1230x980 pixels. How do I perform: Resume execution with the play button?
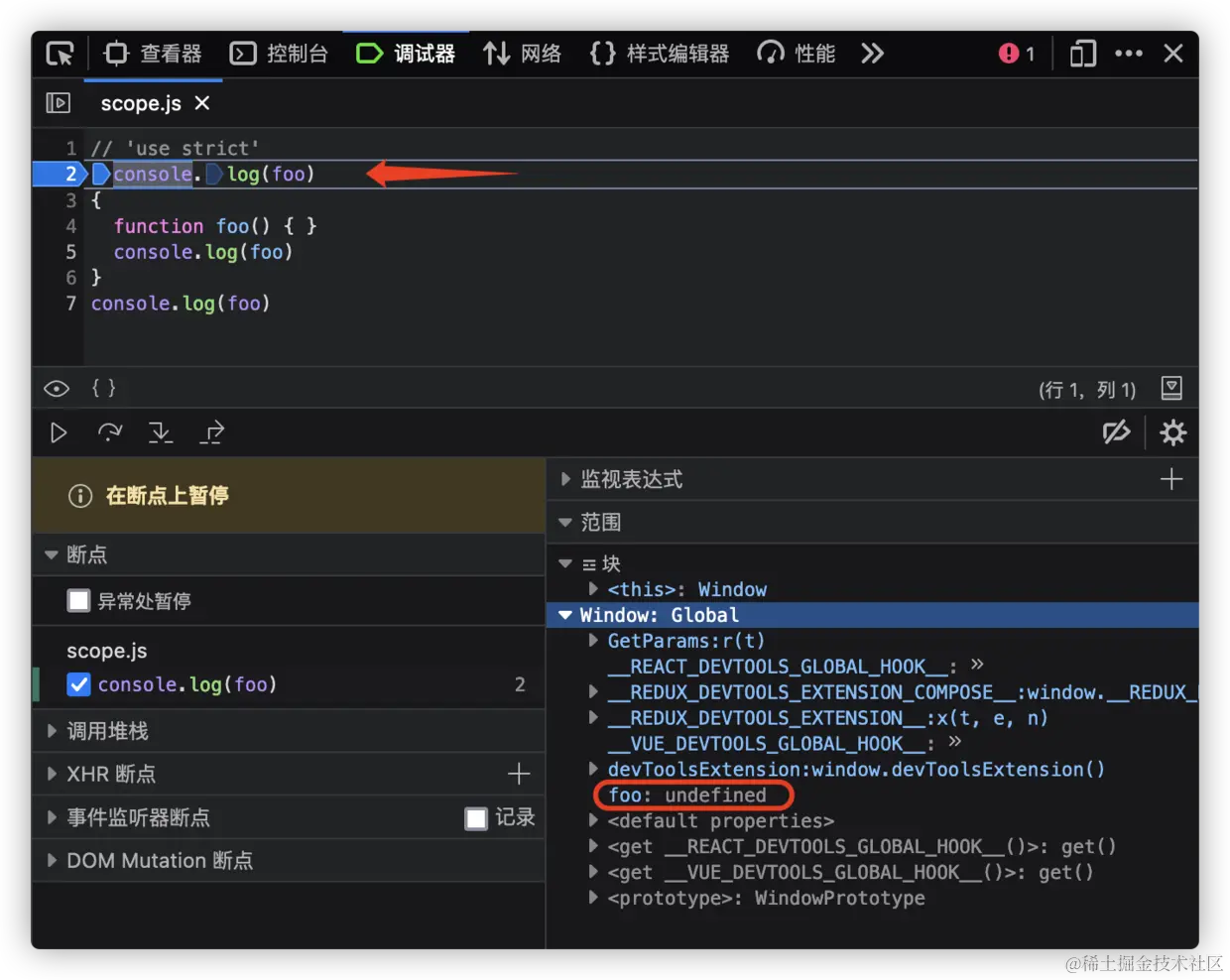tap(59, 432)
